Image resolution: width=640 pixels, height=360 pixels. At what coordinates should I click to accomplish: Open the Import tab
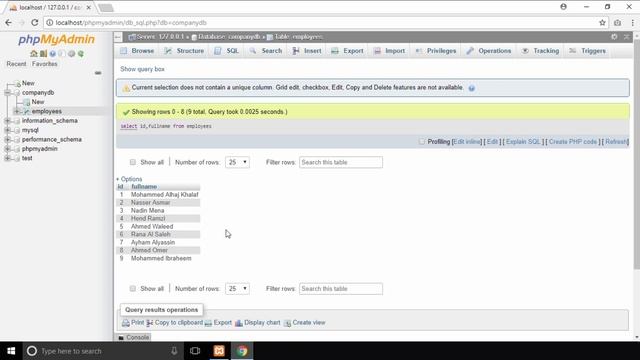pyautogui.click(x=389, y=51)
